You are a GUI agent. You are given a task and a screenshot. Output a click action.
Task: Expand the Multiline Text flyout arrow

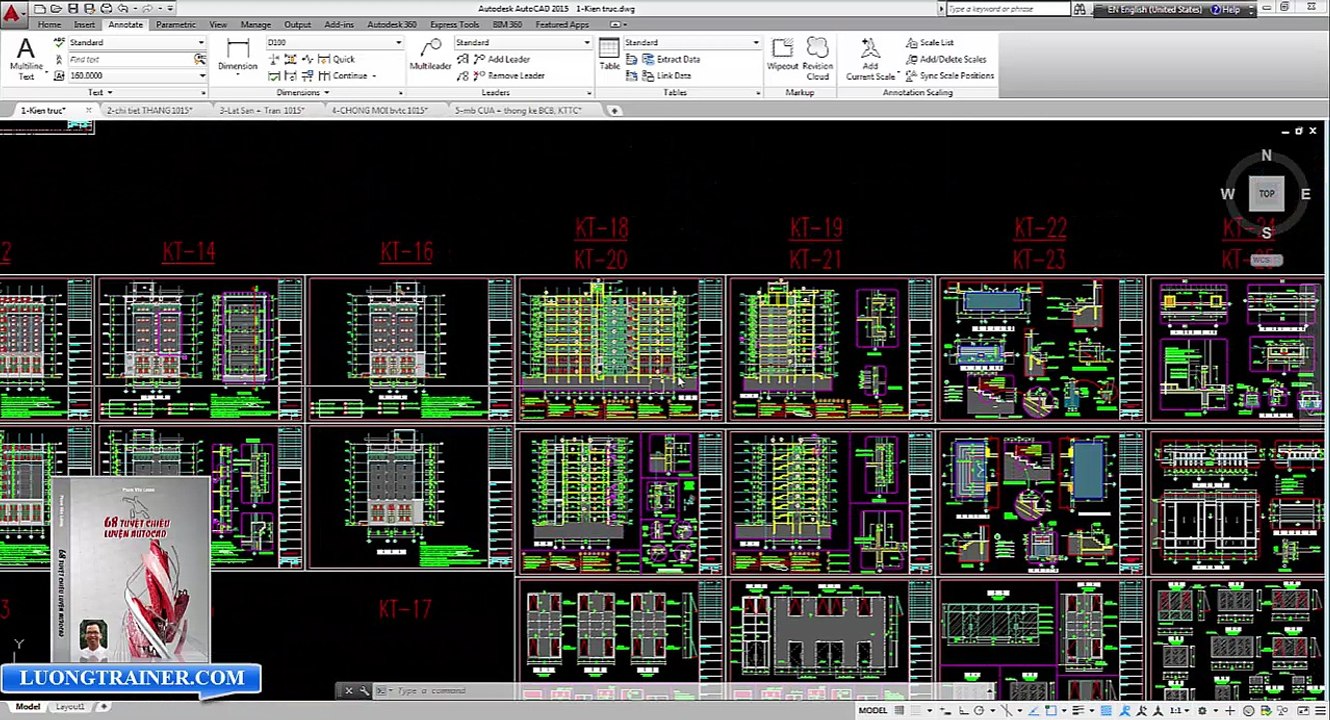coord(46,72)
